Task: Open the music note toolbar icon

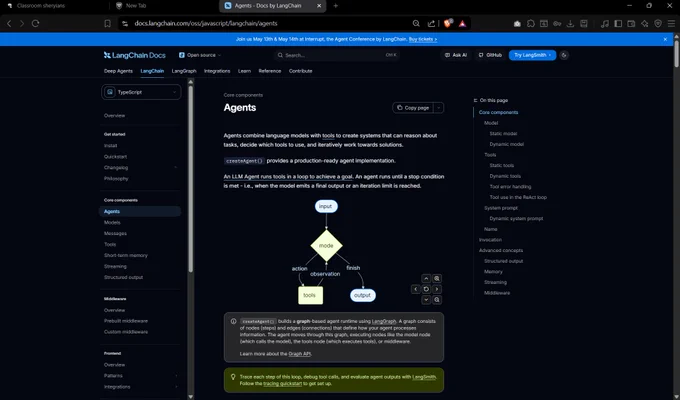Action: tap(605, 24)
